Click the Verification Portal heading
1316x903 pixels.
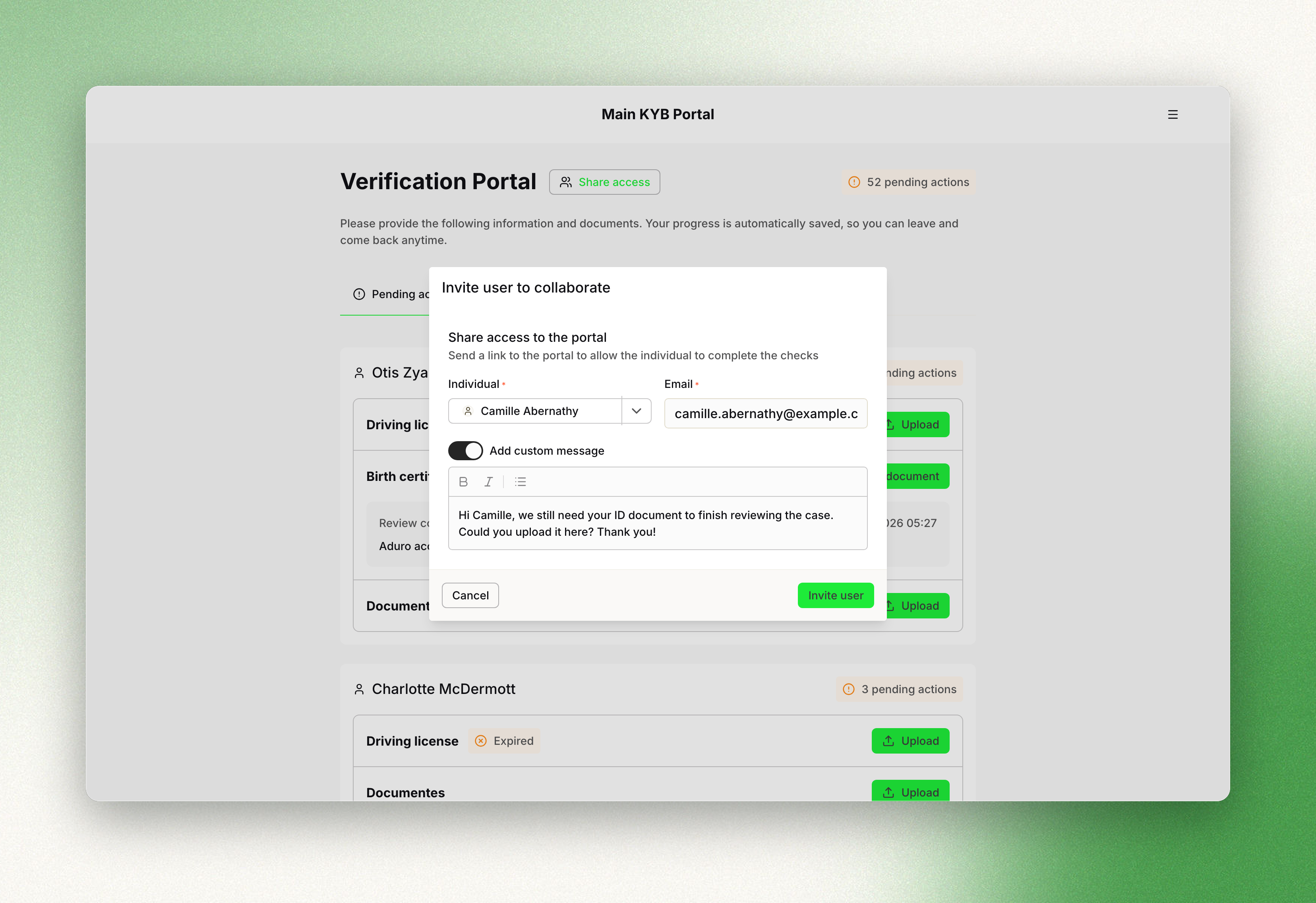coord(438,181)
